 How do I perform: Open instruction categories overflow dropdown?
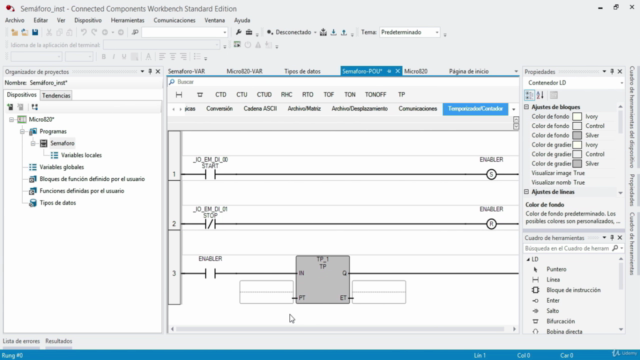pos(514,109)
